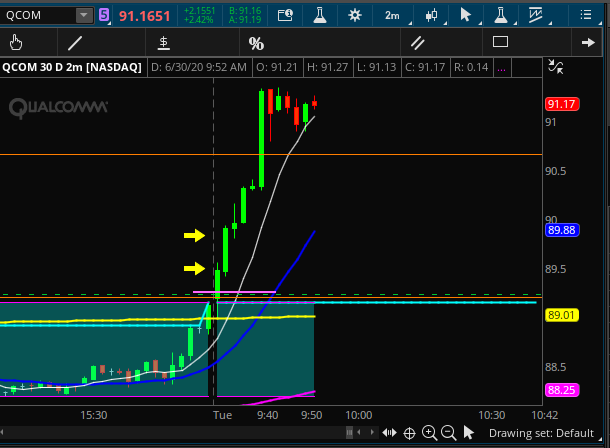This screenshot has height=448, width=610.
Task: Open the news calendar icon in top toolbar
Action: pos(285,16)
